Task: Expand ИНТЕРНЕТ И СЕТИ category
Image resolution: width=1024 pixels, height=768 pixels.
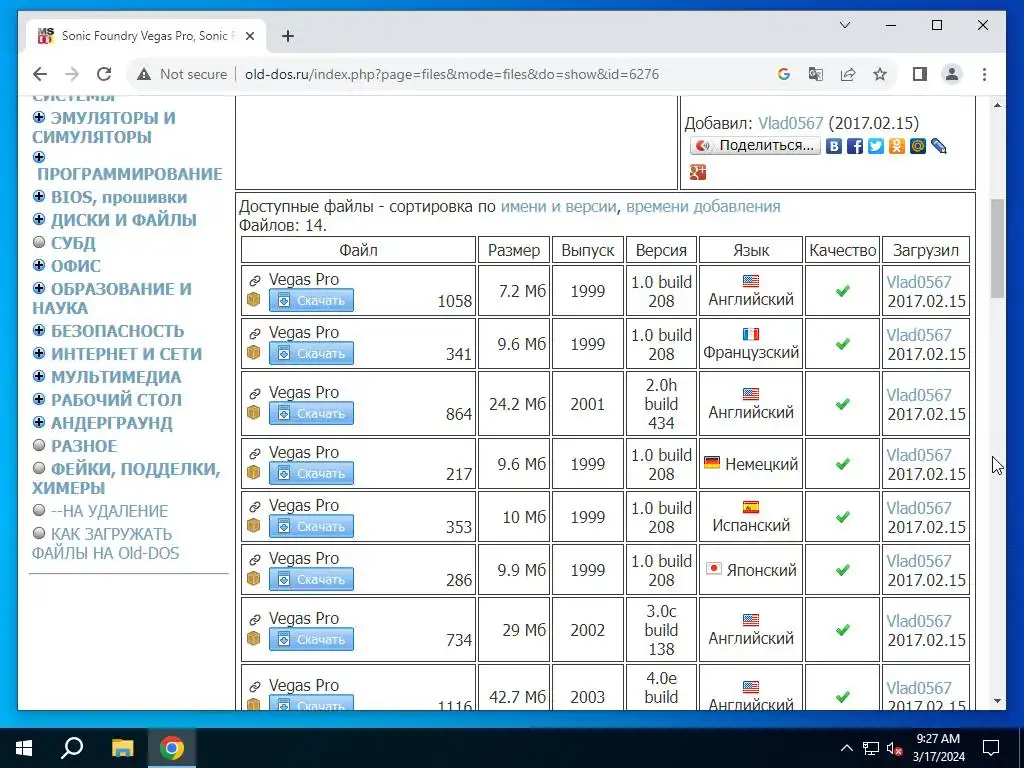Action: [39, 353]
